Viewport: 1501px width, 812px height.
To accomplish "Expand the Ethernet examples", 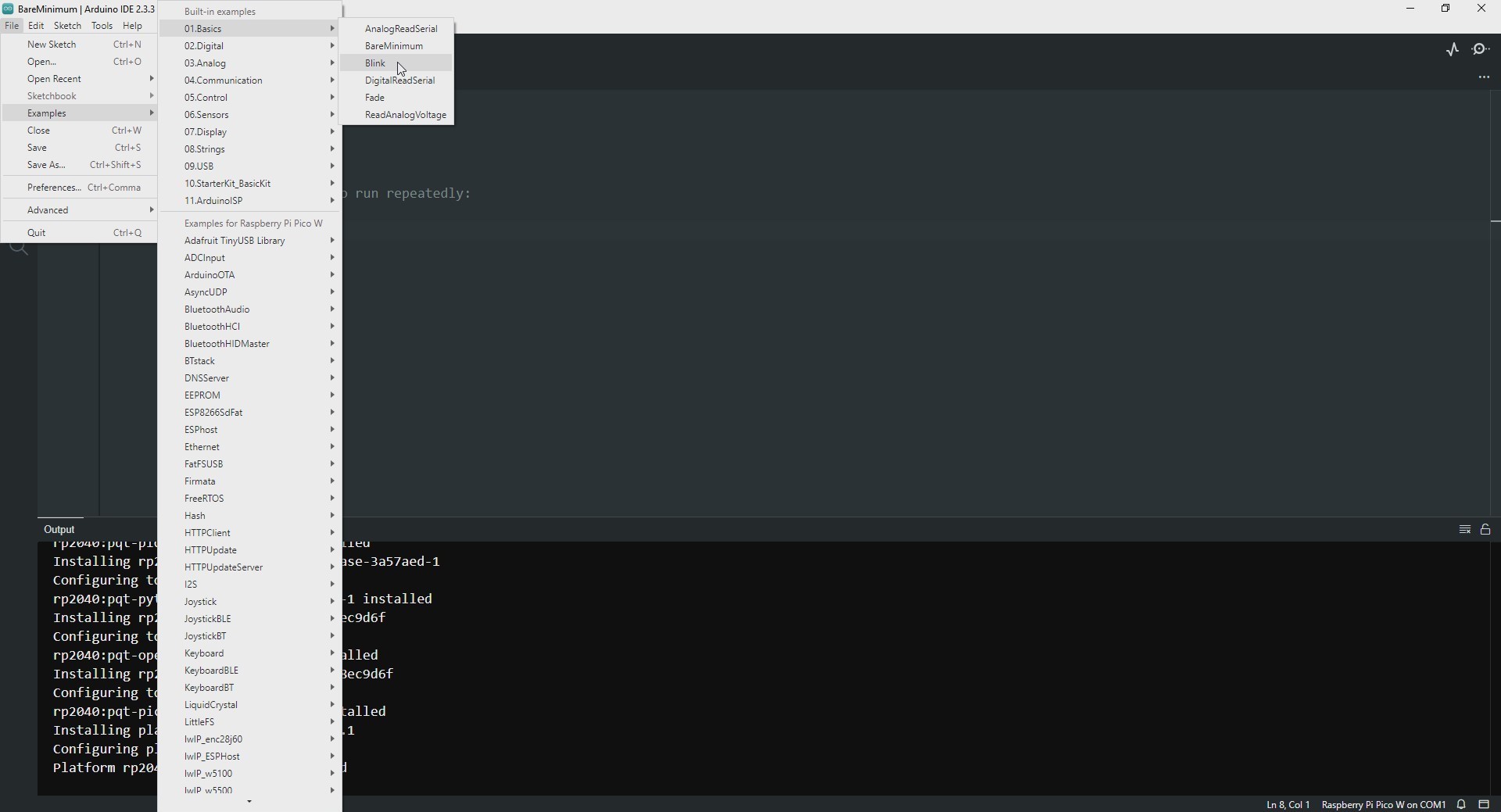I will 250,447.
